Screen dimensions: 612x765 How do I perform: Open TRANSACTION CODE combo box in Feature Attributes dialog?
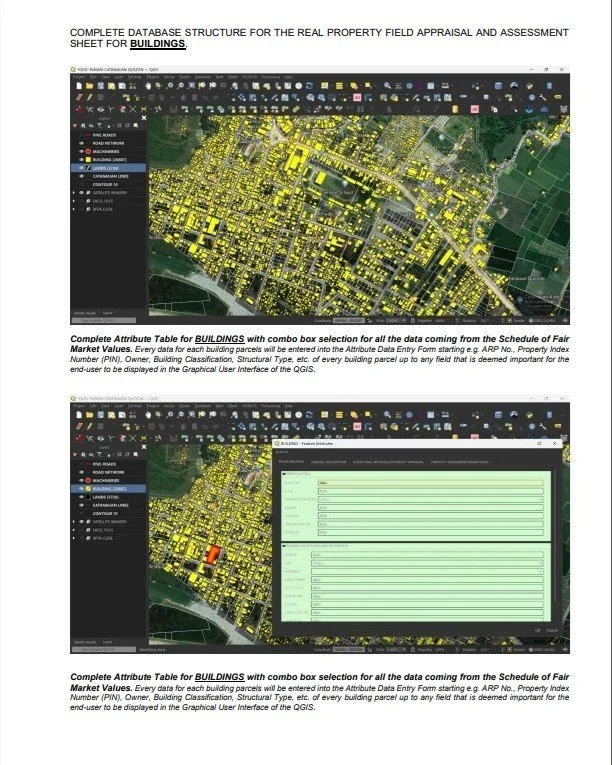pos(430,500)
